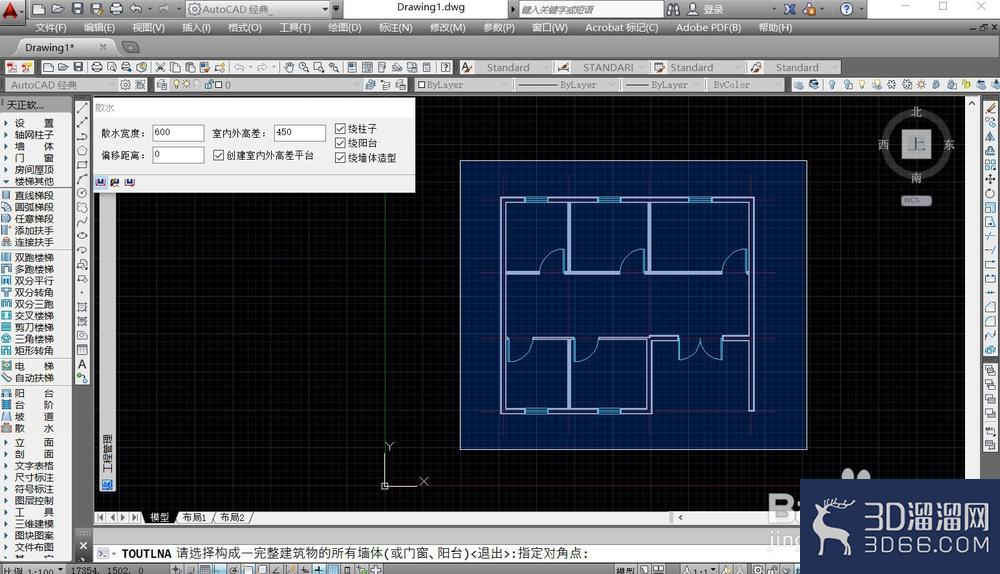The width and height of the screenshot is (1000, 574).
Task: Click the 室内外高差 input field
Action: [300, 133]
